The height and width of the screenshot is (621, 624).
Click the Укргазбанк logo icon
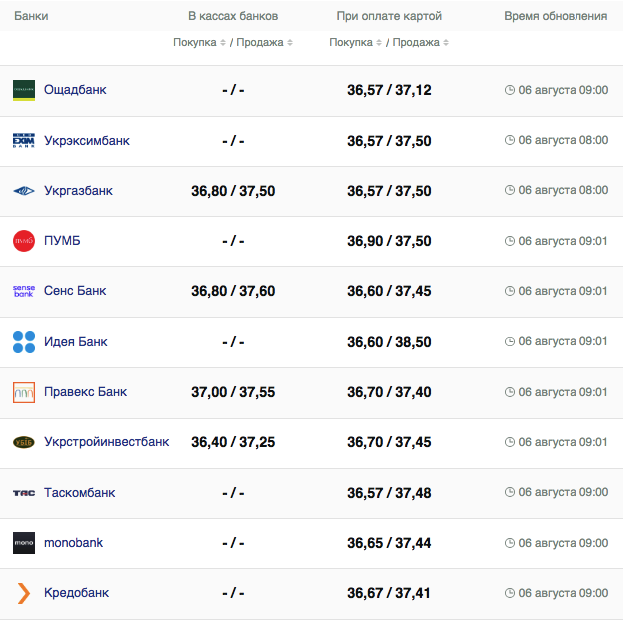pyautogui.click(x=24, y=191)
